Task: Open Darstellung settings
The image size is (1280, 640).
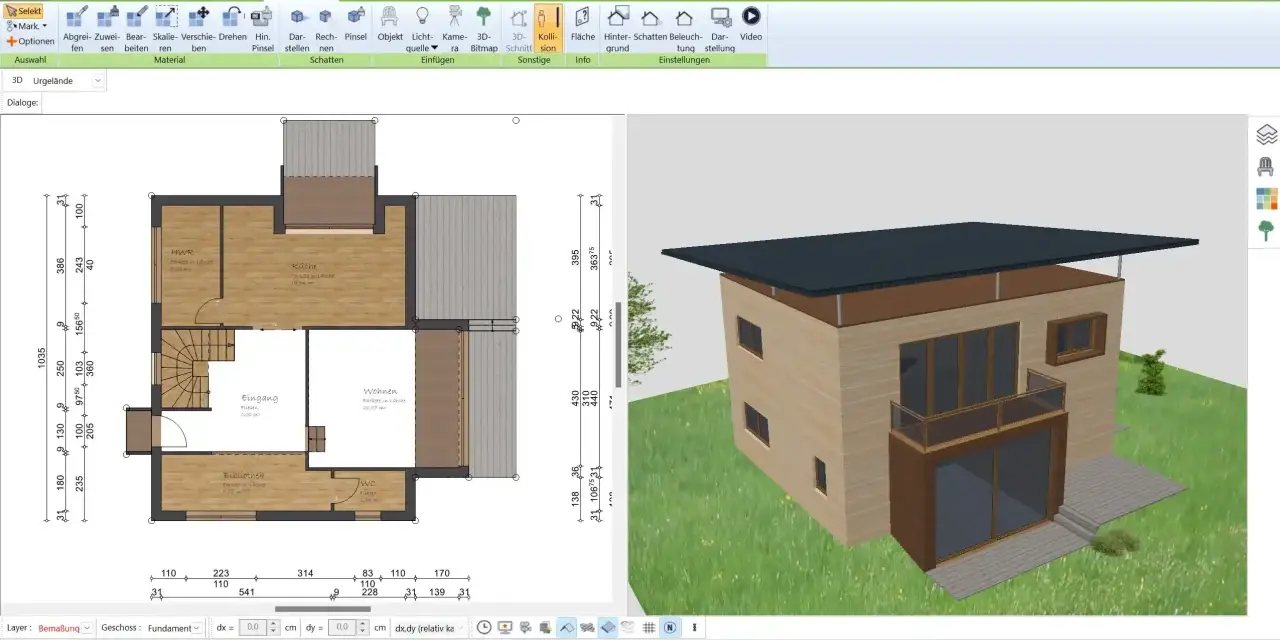Action: point(719,28)
